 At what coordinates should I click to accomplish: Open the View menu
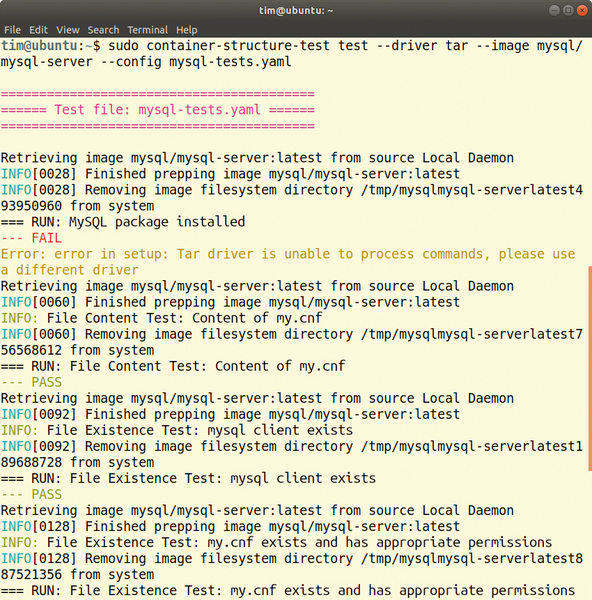pos(68,30)
